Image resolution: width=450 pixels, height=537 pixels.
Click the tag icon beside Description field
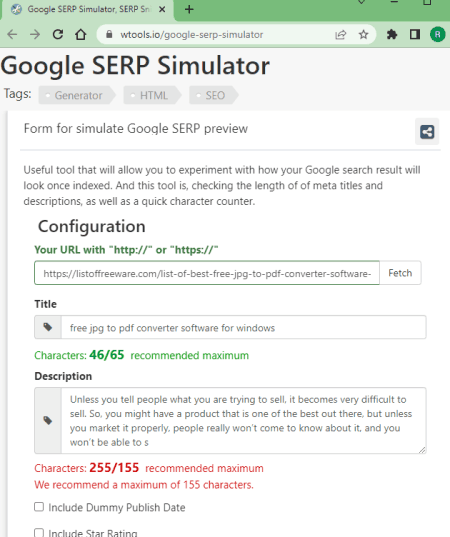point(48,421)
